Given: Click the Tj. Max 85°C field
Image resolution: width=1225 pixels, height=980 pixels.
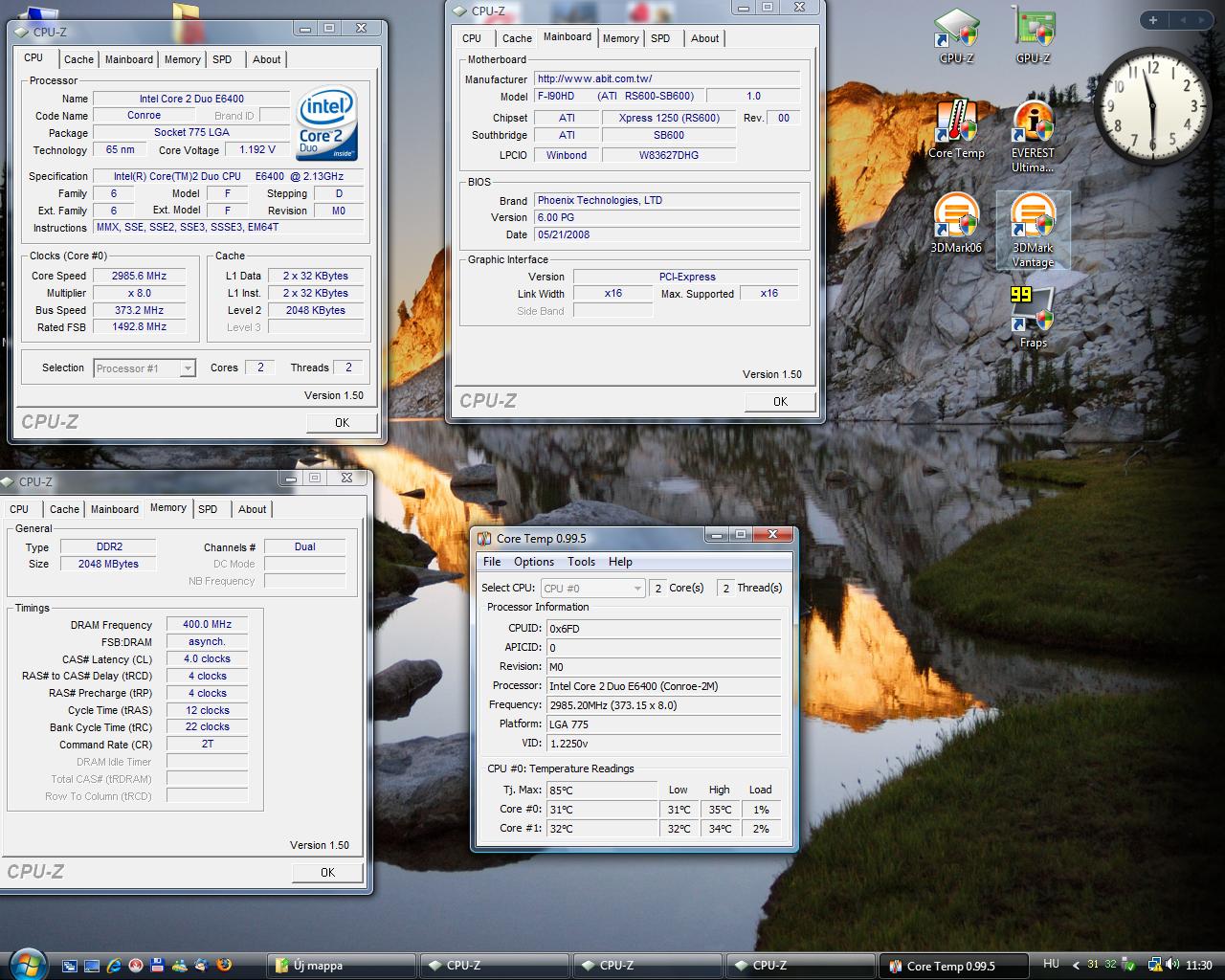Looking at the screenshot, I should [601, 791].
